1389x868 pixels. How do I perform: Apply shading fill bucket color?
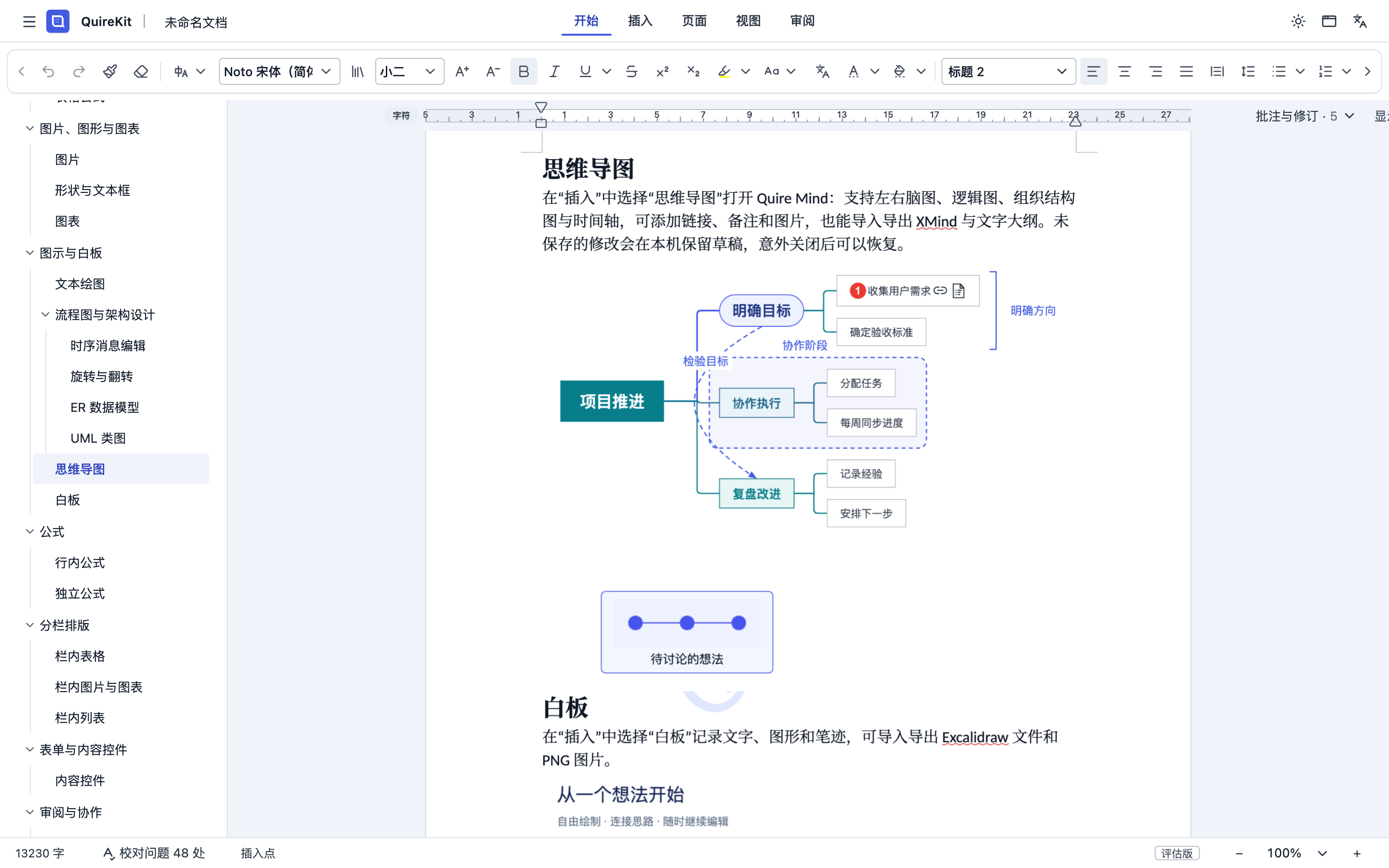coord(899,71)
